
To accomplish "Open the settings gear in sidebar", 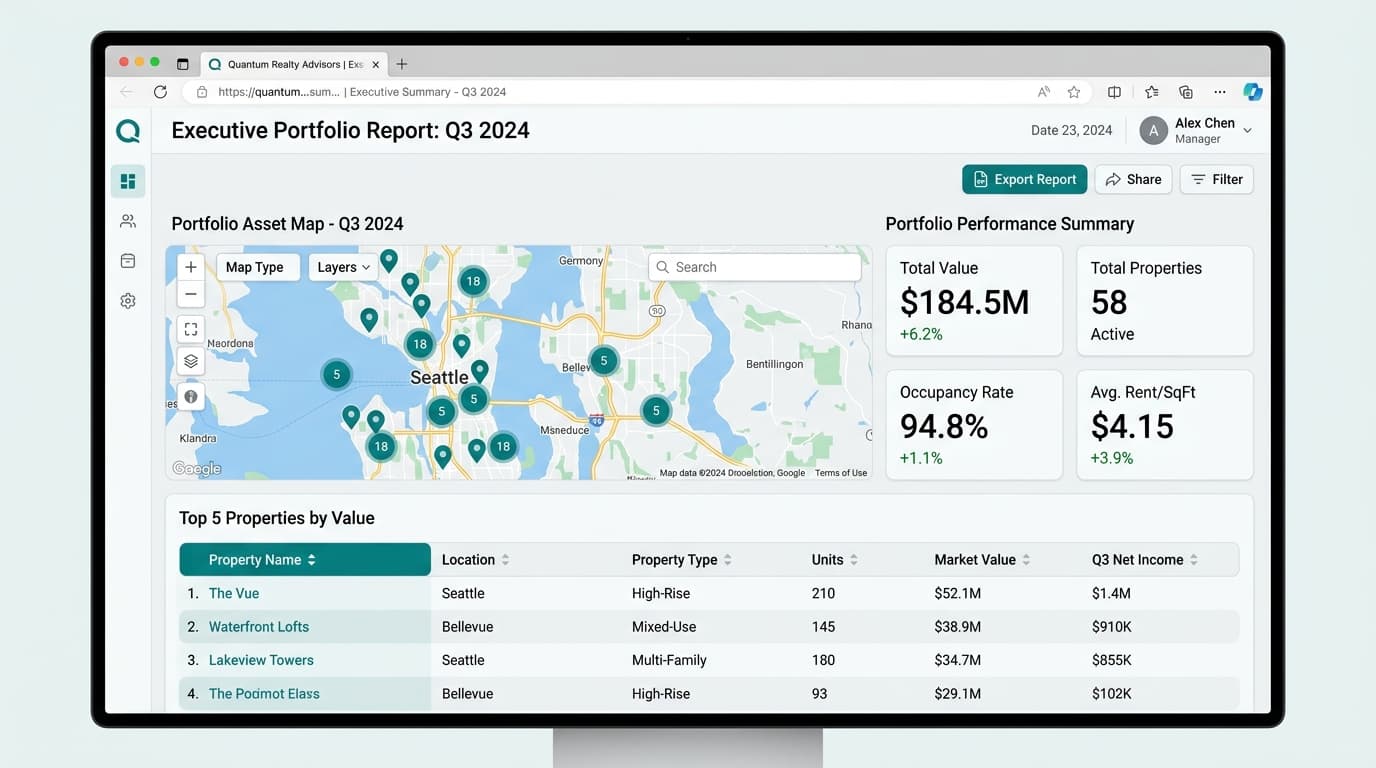I will [x=128, y=301].
